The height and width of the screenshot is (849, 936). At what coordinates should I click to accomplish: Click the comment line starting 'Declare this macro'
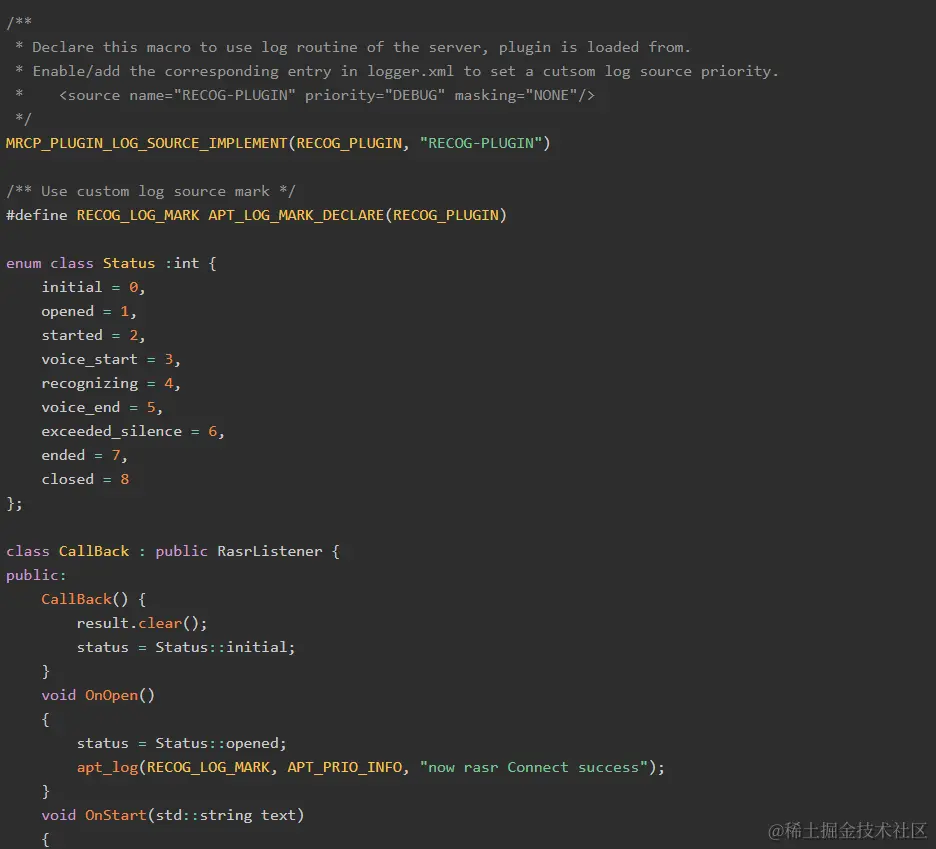click(x=353, y=47)
